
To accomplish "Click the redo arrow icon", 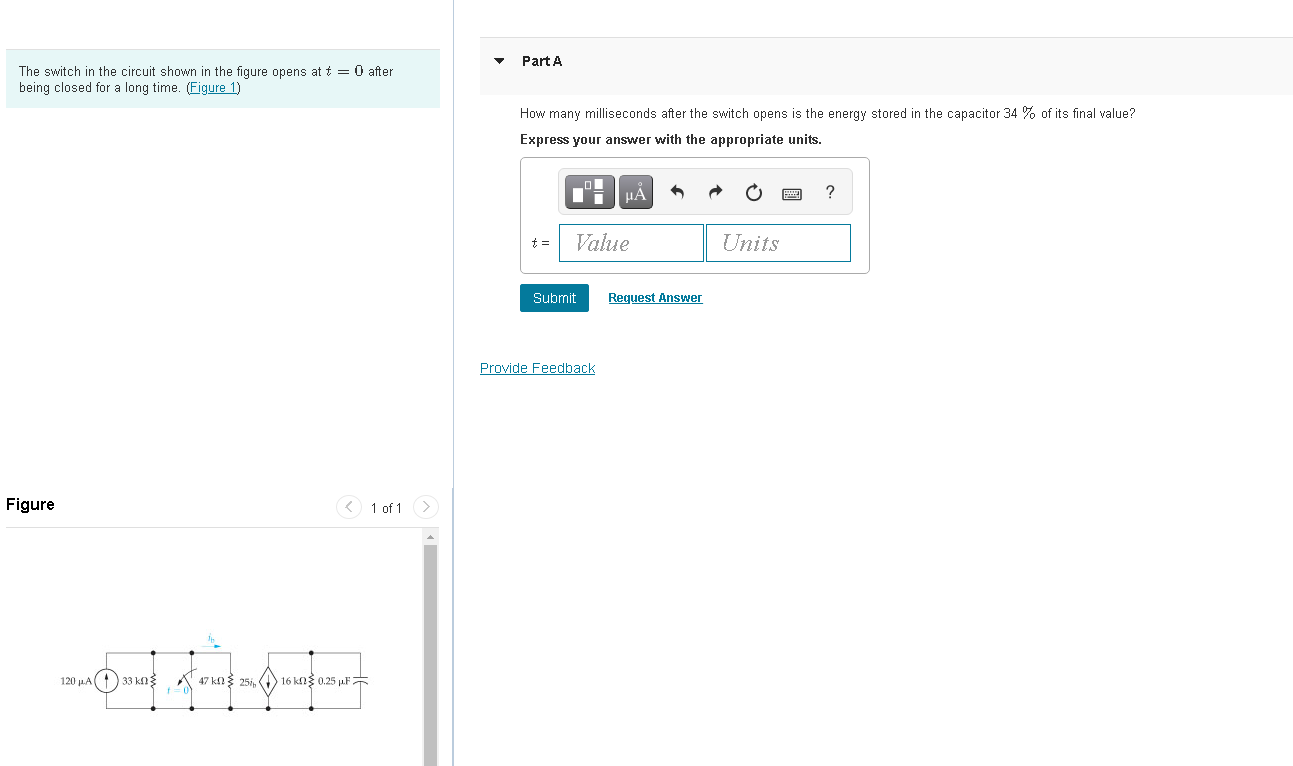I will click(716, 192).
